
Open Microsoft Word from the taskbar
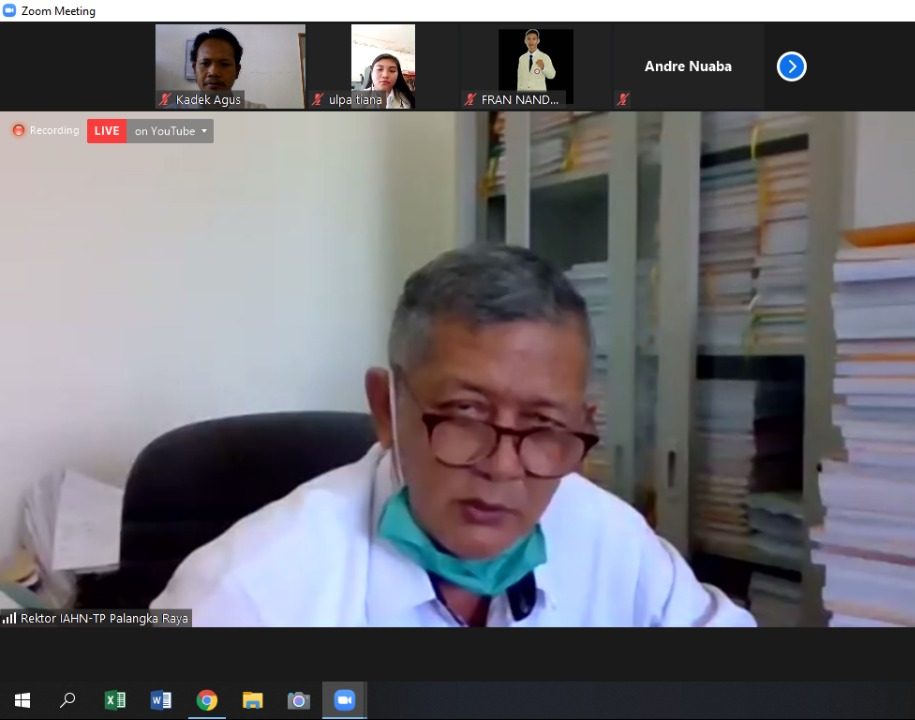pyautogui.click(x=160, y=700)
